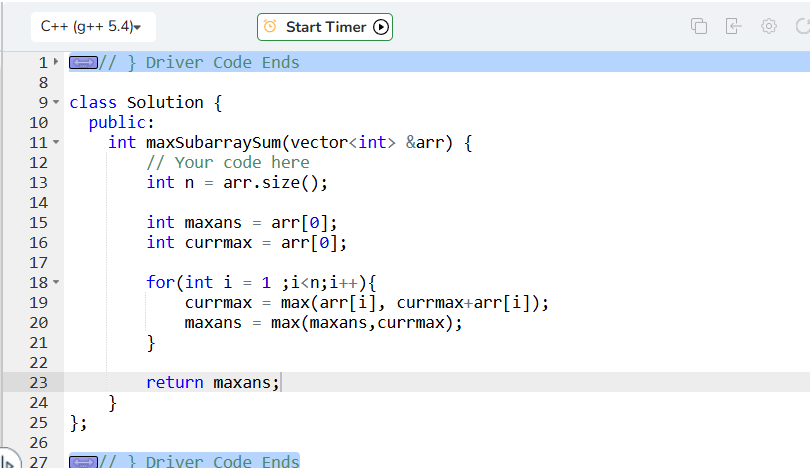Click the closing '};' on line 25

click(x=78, y=423)
